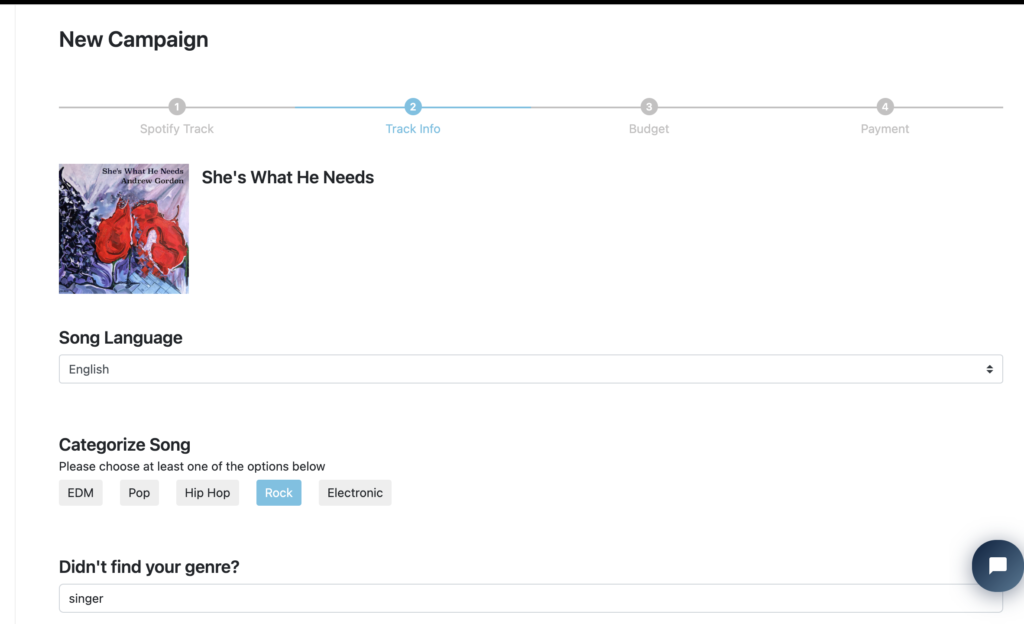Image resolution: width=1024 pixels, height=624 pixels.
Task: Click the Song Language heading
Action: [x=121, y=337]
